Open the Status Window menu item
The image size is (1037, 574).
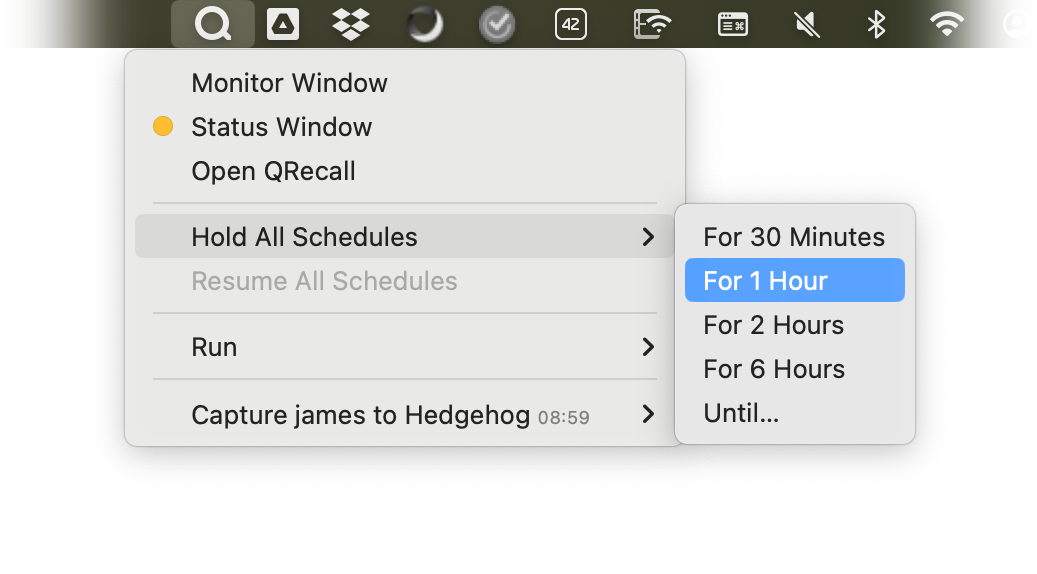[x=405, y=127]
